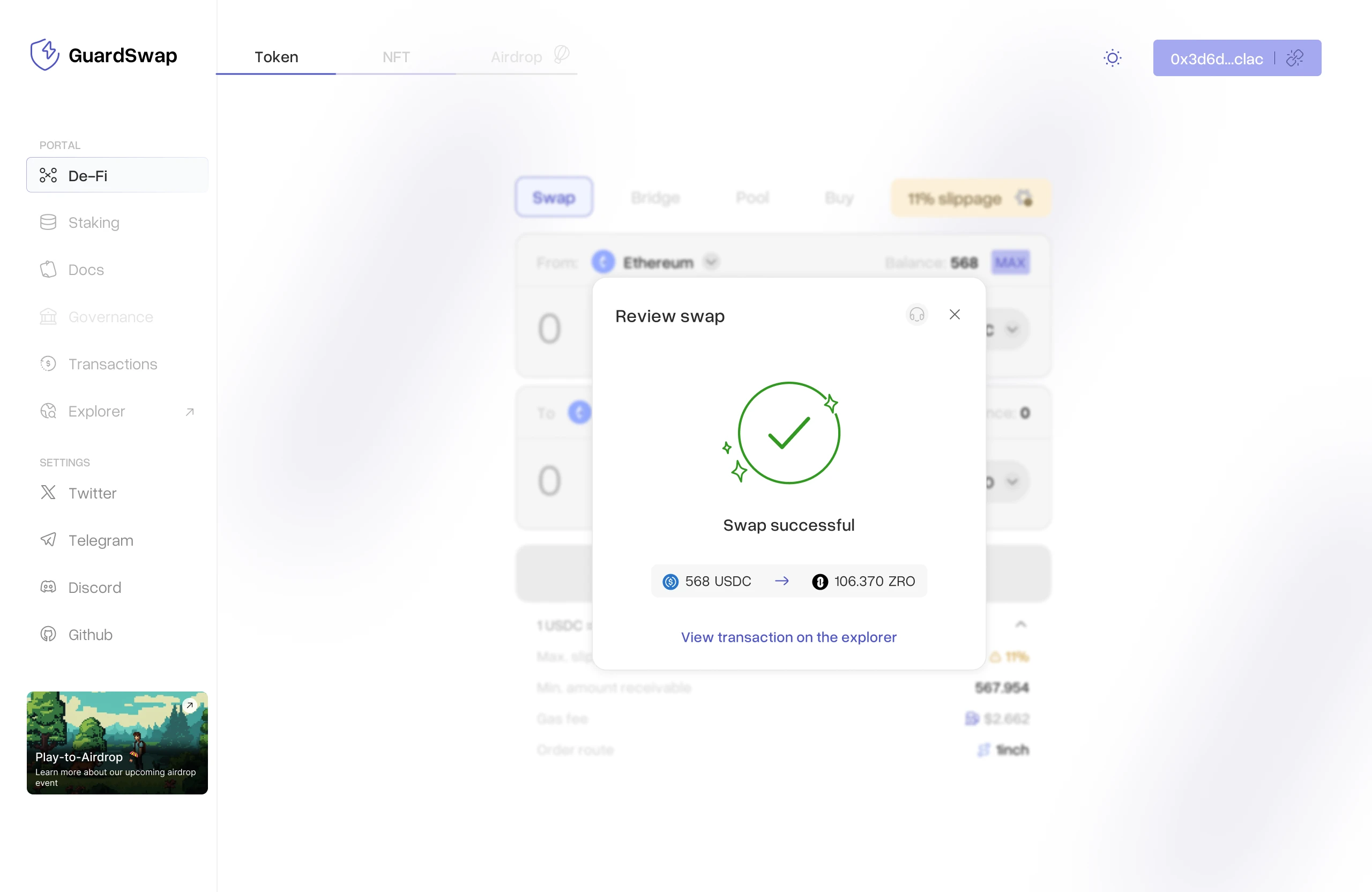This screenshot has width=1372, height=892.
Task: Expand the From token selector chevron
Action: (x=1012, y=329)
